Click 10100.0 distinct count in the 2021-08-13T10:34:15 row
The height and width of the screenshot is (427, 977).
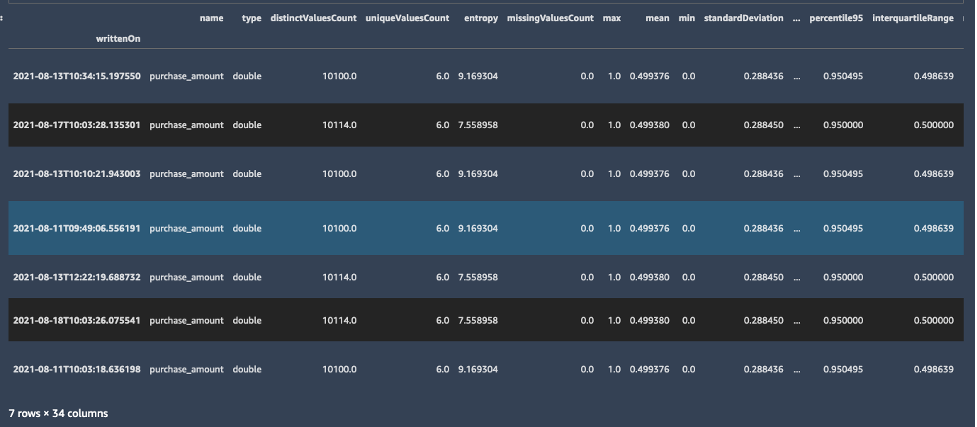(x=340, y=76)
